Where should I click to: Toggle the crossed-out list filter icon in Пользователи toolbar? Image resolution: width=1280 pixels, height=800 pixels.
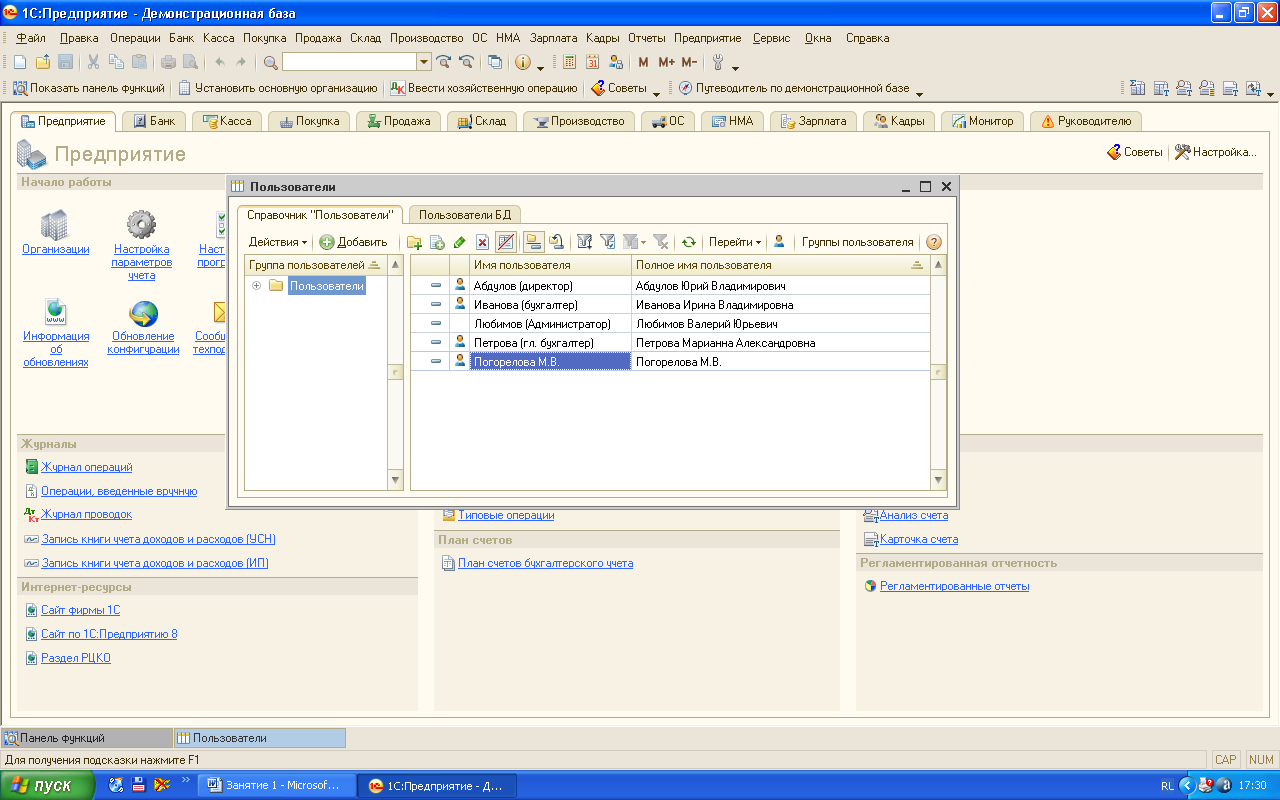click(506, 242)
